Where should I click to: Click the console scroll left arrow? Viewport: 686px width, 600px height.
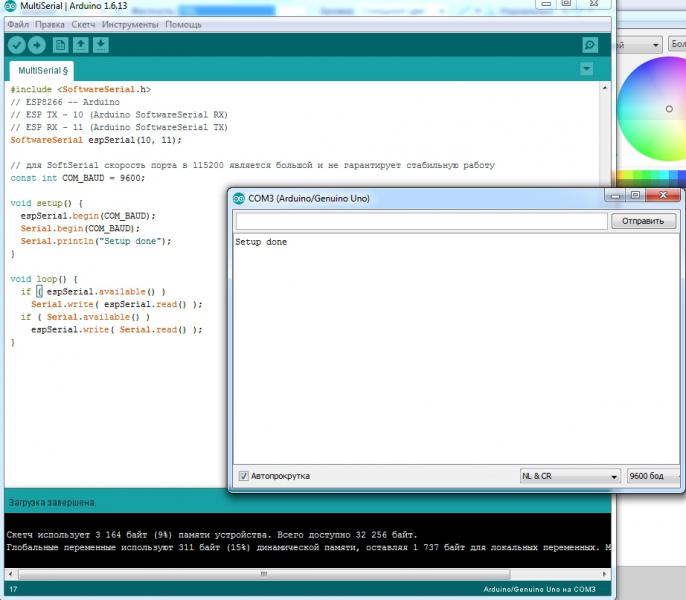click(10, 574)
